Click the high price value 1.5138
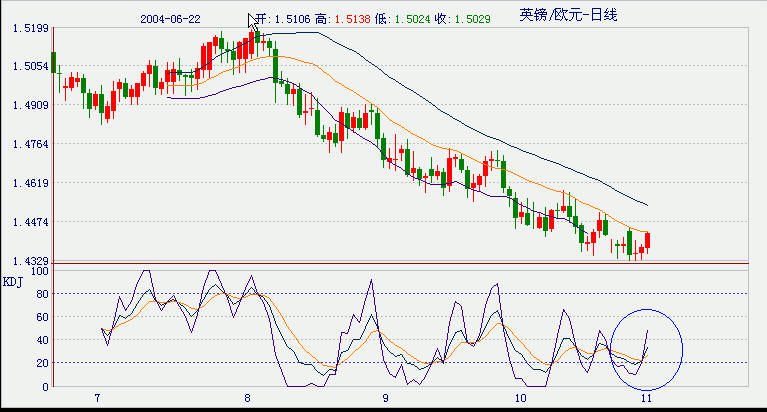The height and width of the screenshot is (412, 767). pyautogui.click(x=351, y=18)
